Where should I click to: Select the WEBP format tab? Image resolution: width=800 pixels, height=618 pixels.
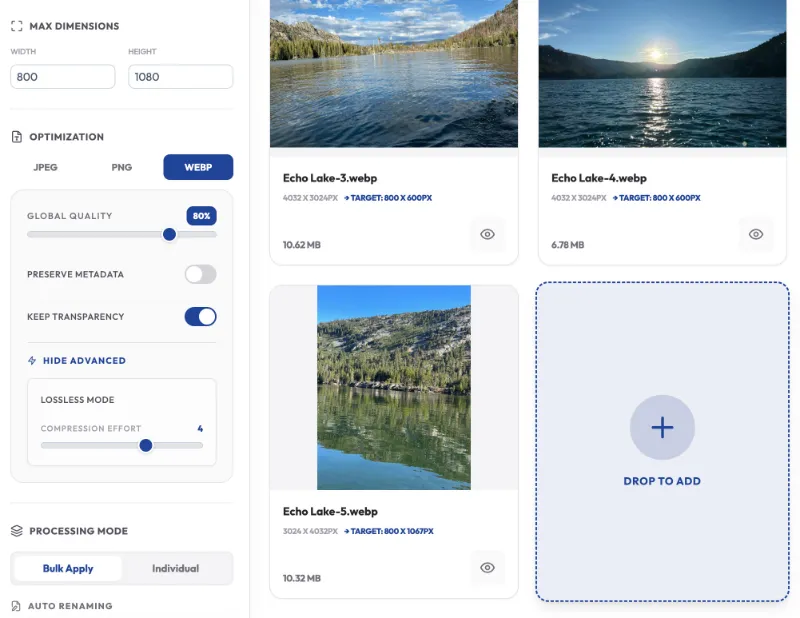tap(198, 167)
